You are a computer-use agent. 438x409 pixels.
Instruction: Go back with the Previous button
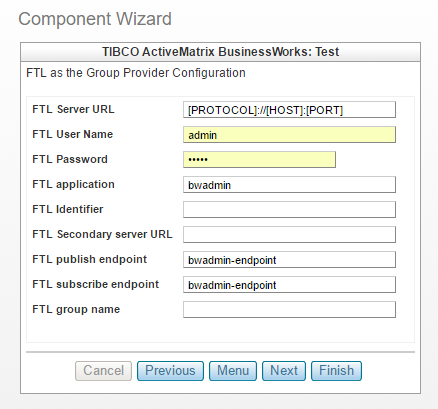(x=170, y=371)
